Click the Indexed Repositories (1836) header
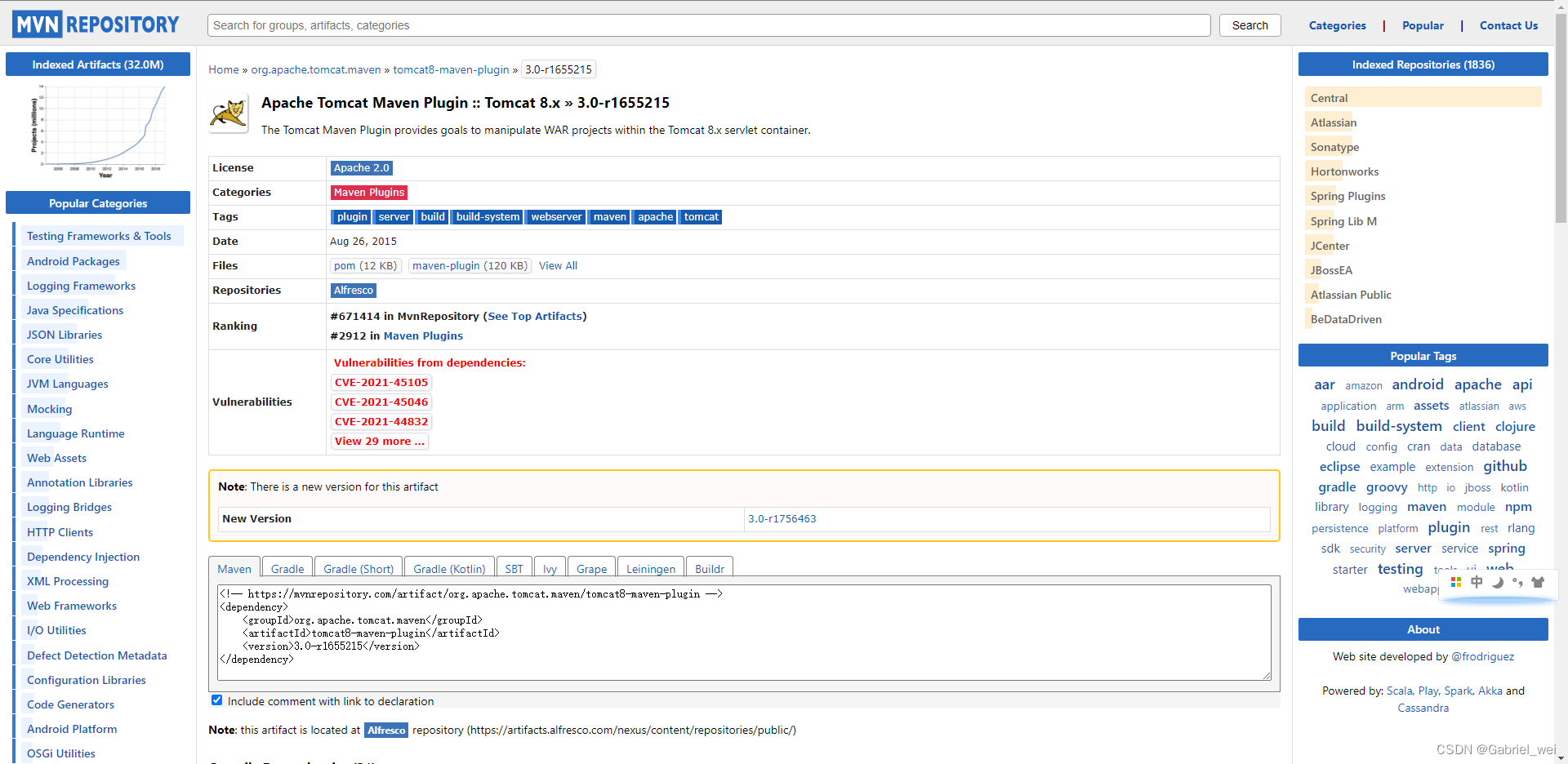The width and height of the screenshot is (1568, 764). tap(1423, 64)
